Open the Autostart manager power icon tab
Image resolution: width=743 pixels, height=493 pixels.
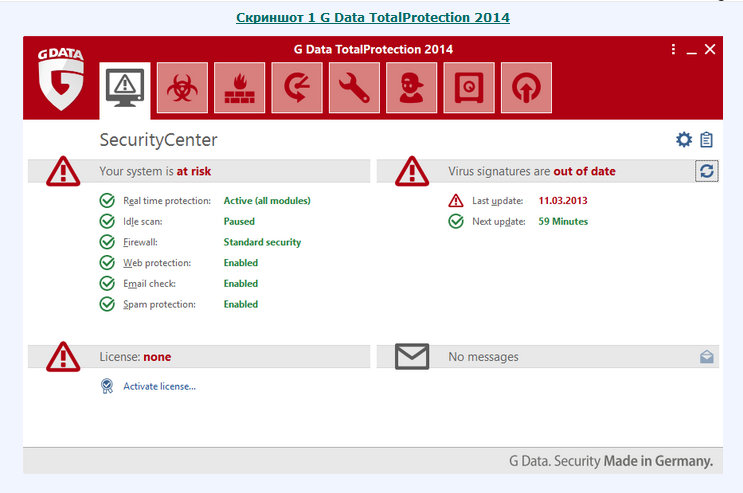(x=526, y=88)
